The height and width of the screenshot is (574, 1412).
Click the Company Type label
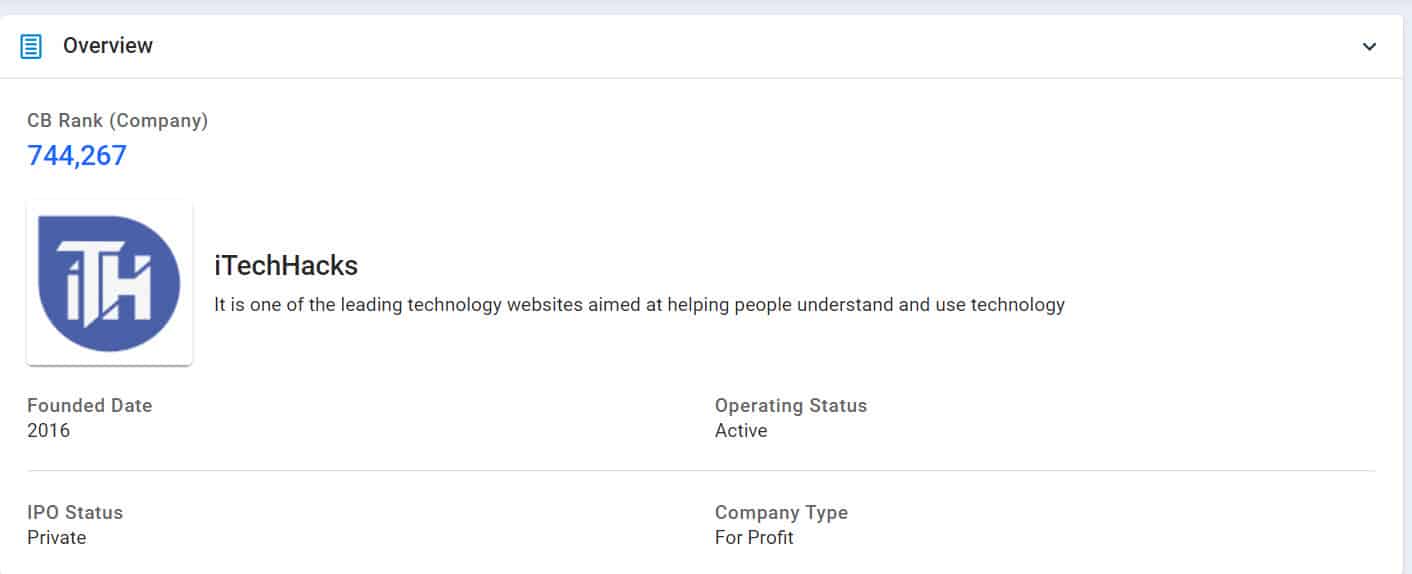tap(781, 513)
